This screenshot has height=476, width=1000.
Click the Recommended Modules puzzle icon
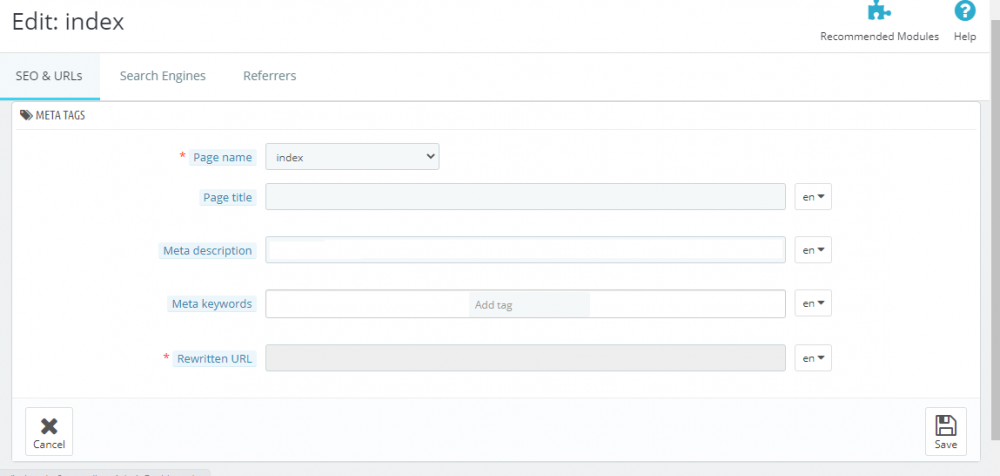[x=879, y=12]
